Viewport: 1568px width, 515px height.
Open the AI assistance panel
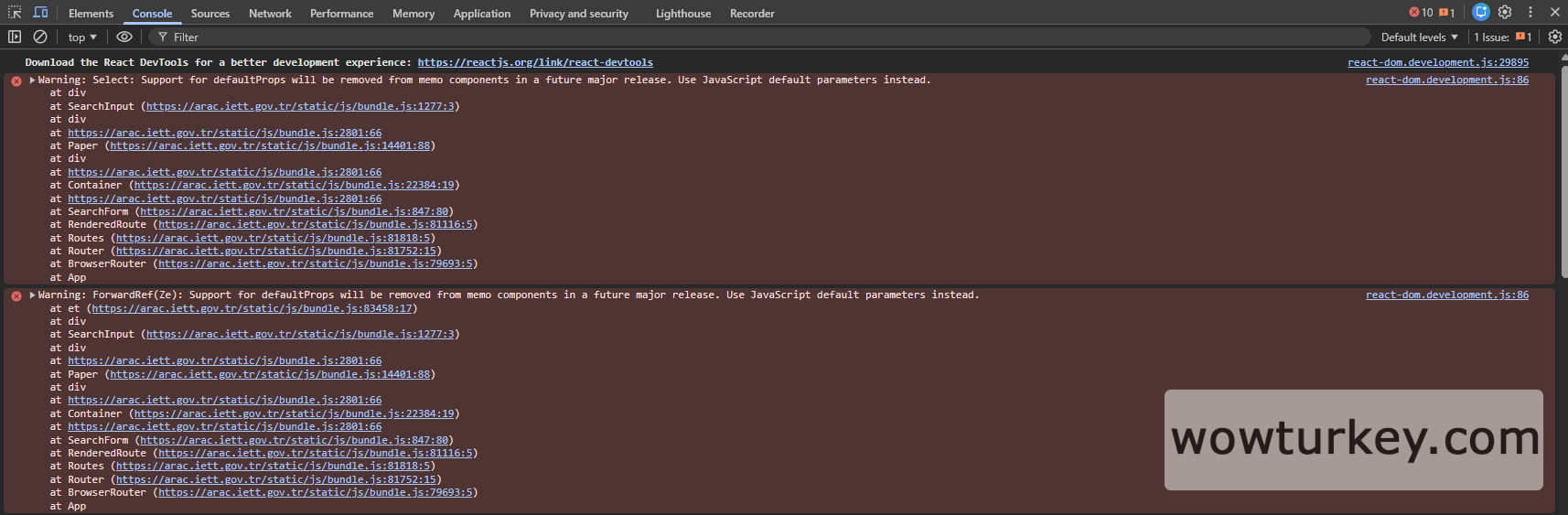click(1481, 13)
